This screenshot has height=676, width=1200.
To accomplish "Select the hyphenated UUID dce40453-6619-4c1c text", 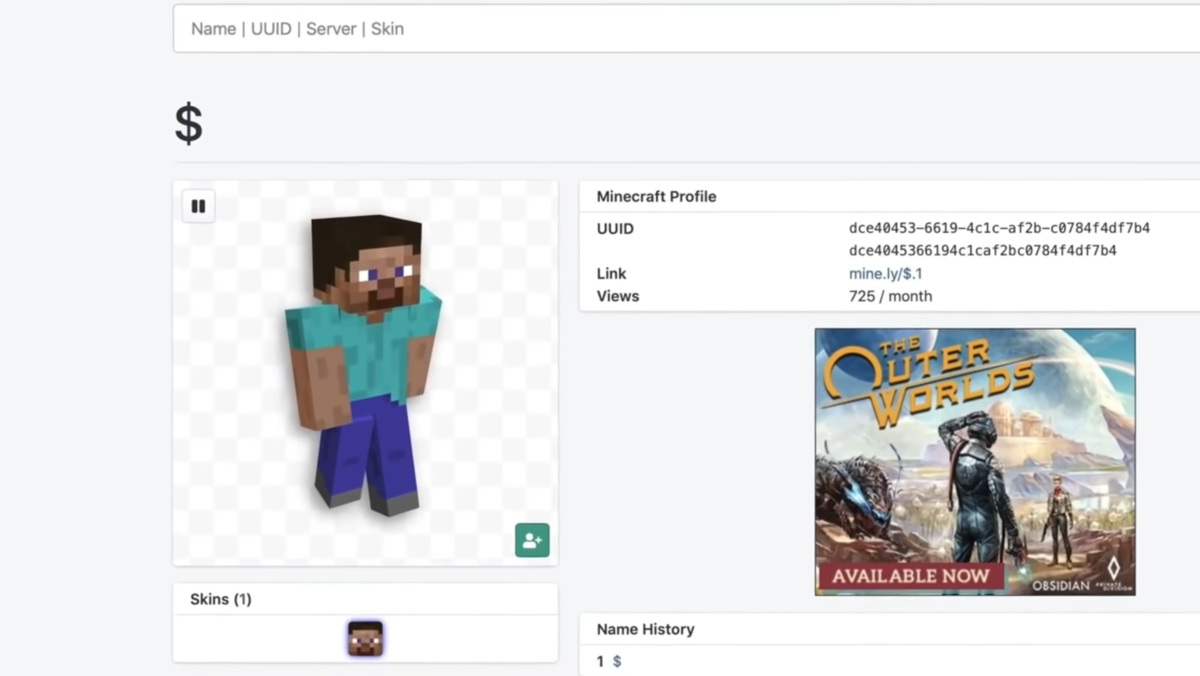I will [x=999, y=228].
